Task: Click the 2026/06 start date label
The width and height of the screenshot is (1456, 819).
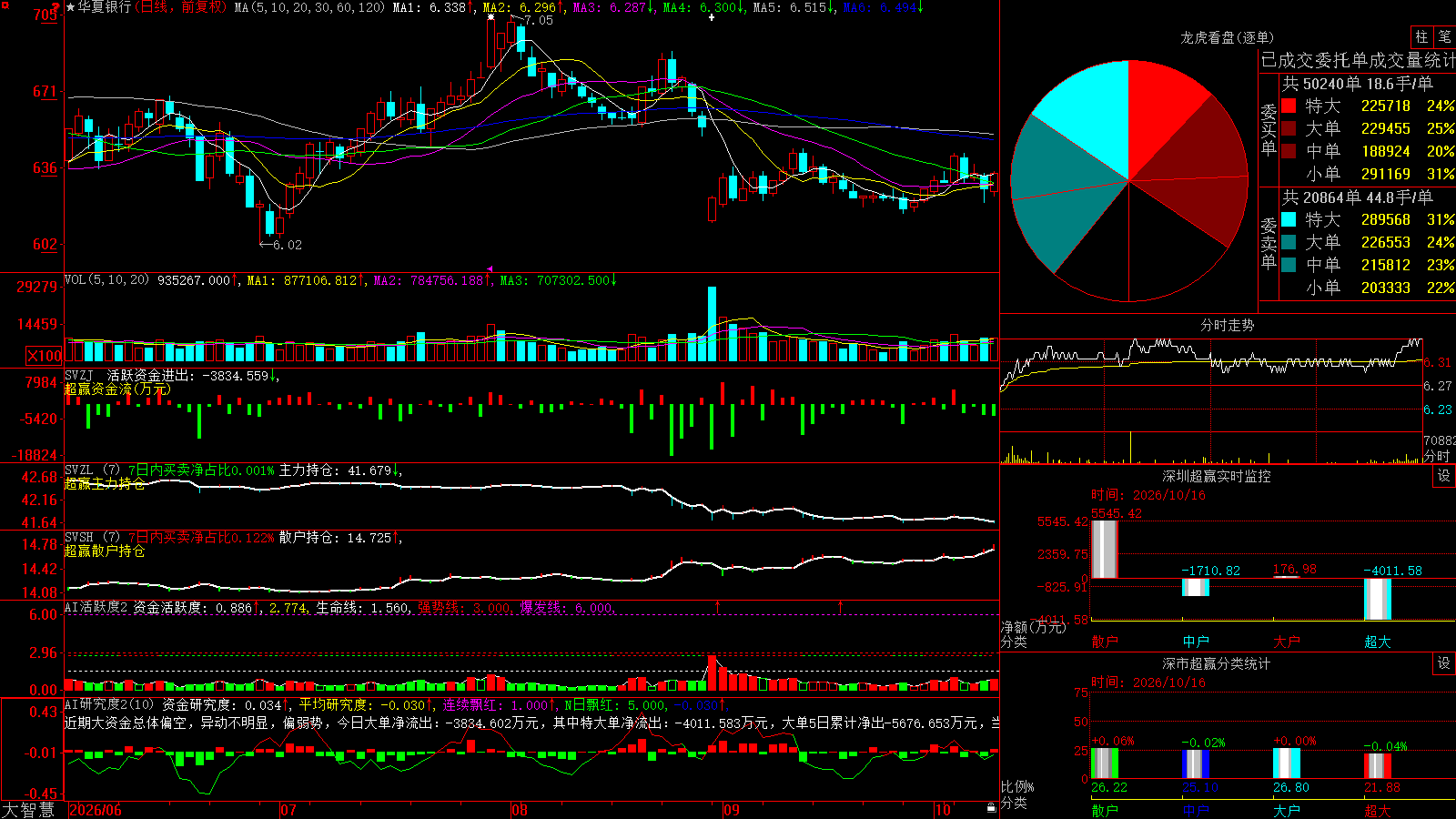Action: tap(96, 810)
